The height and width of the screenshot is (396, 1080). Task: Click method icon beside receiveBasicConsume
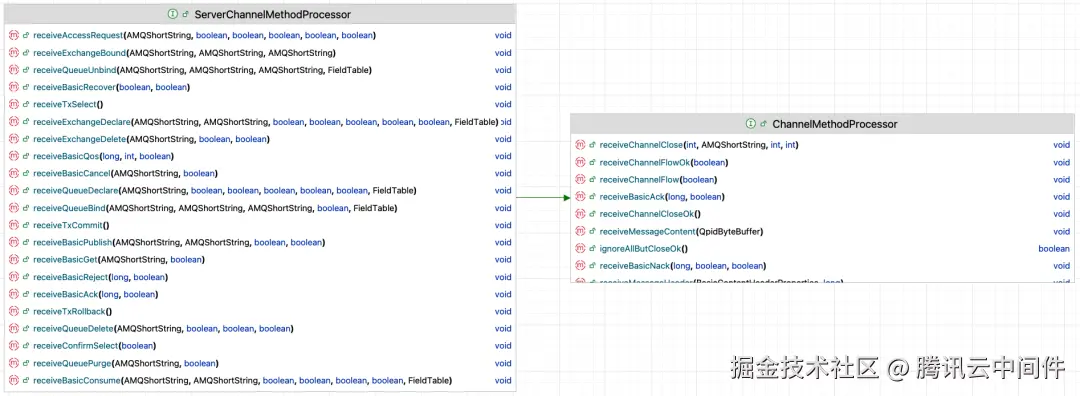point(14,379)
